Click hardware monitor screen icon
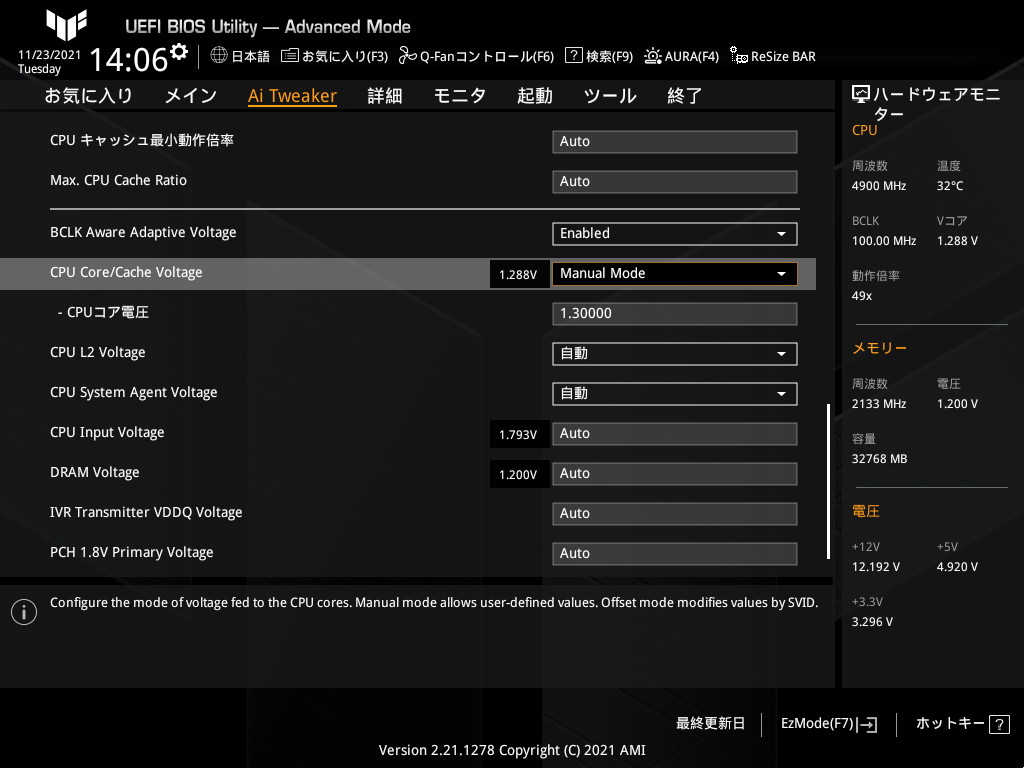Viewport: 1024px width, 768px height. point(861,95)
